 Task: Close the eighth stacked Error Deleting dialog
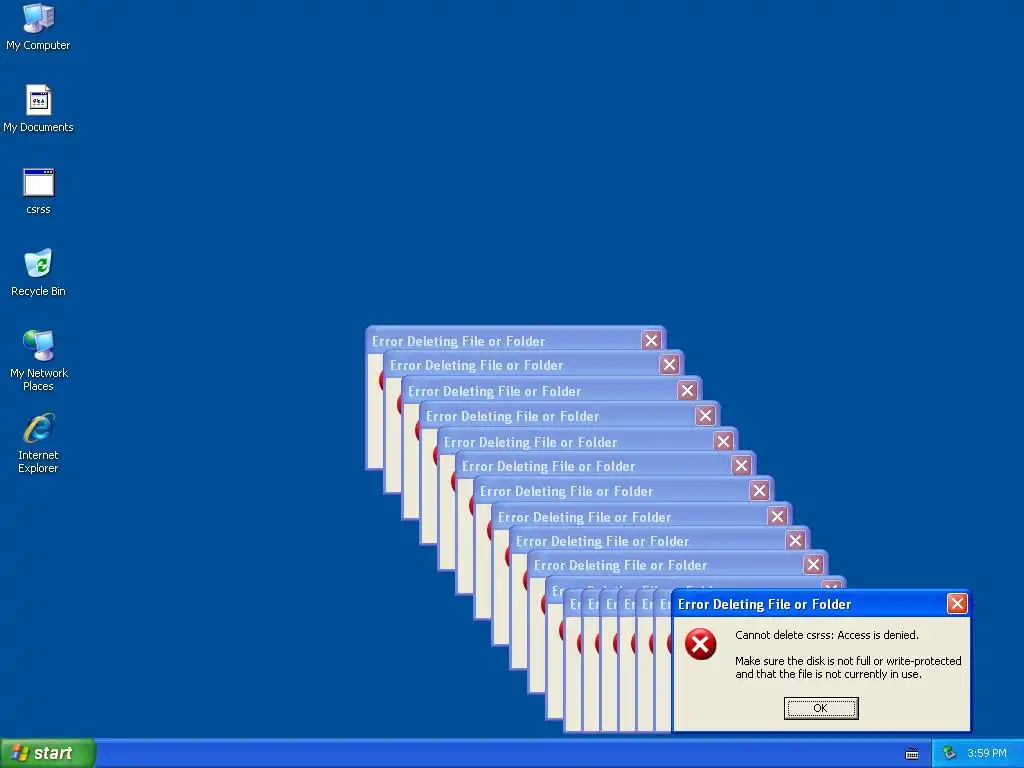pos(777,517)
